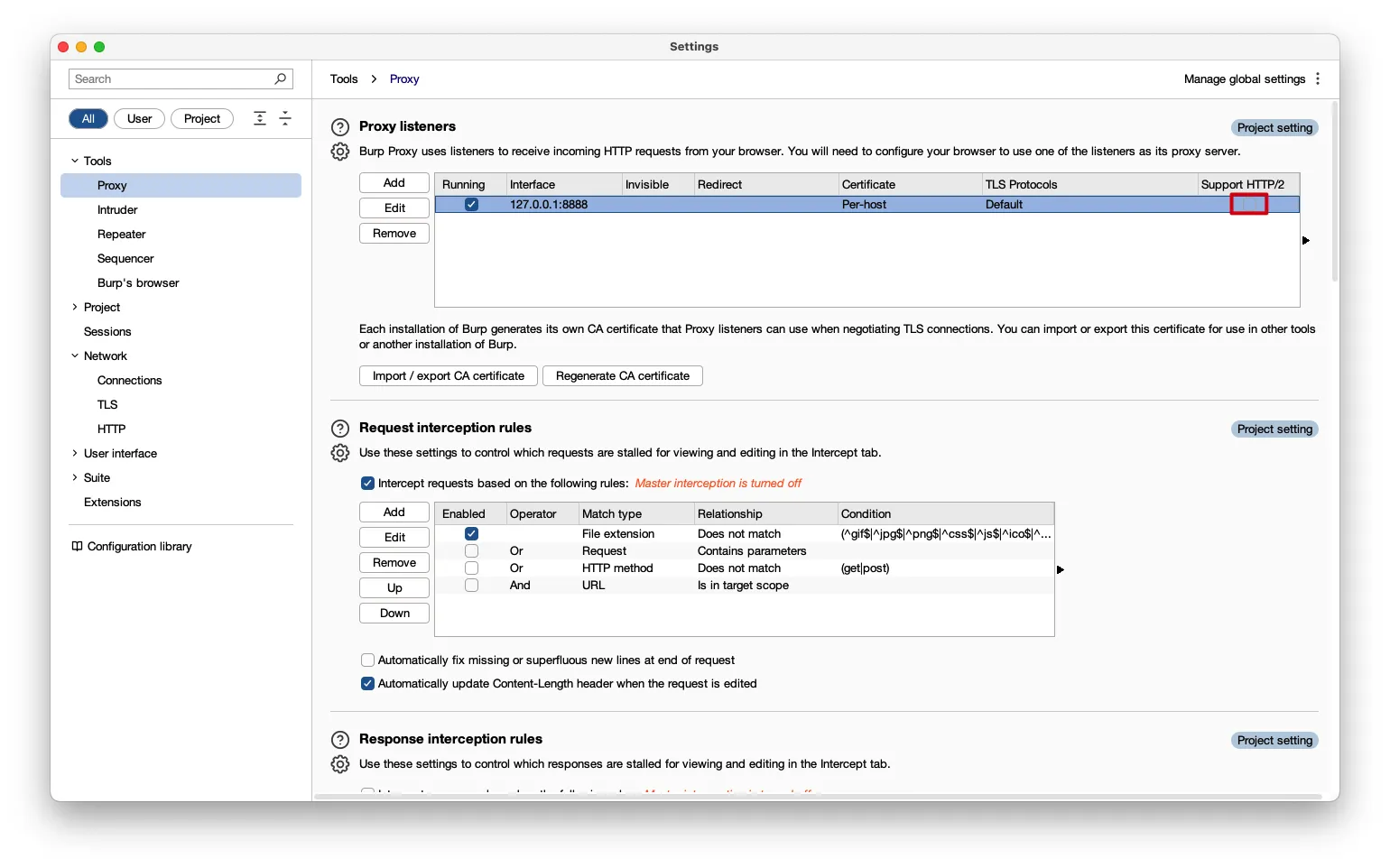This screenshot has width=1390, height=868.
Task: Open the Configuration library
Action: click(132, 546)
